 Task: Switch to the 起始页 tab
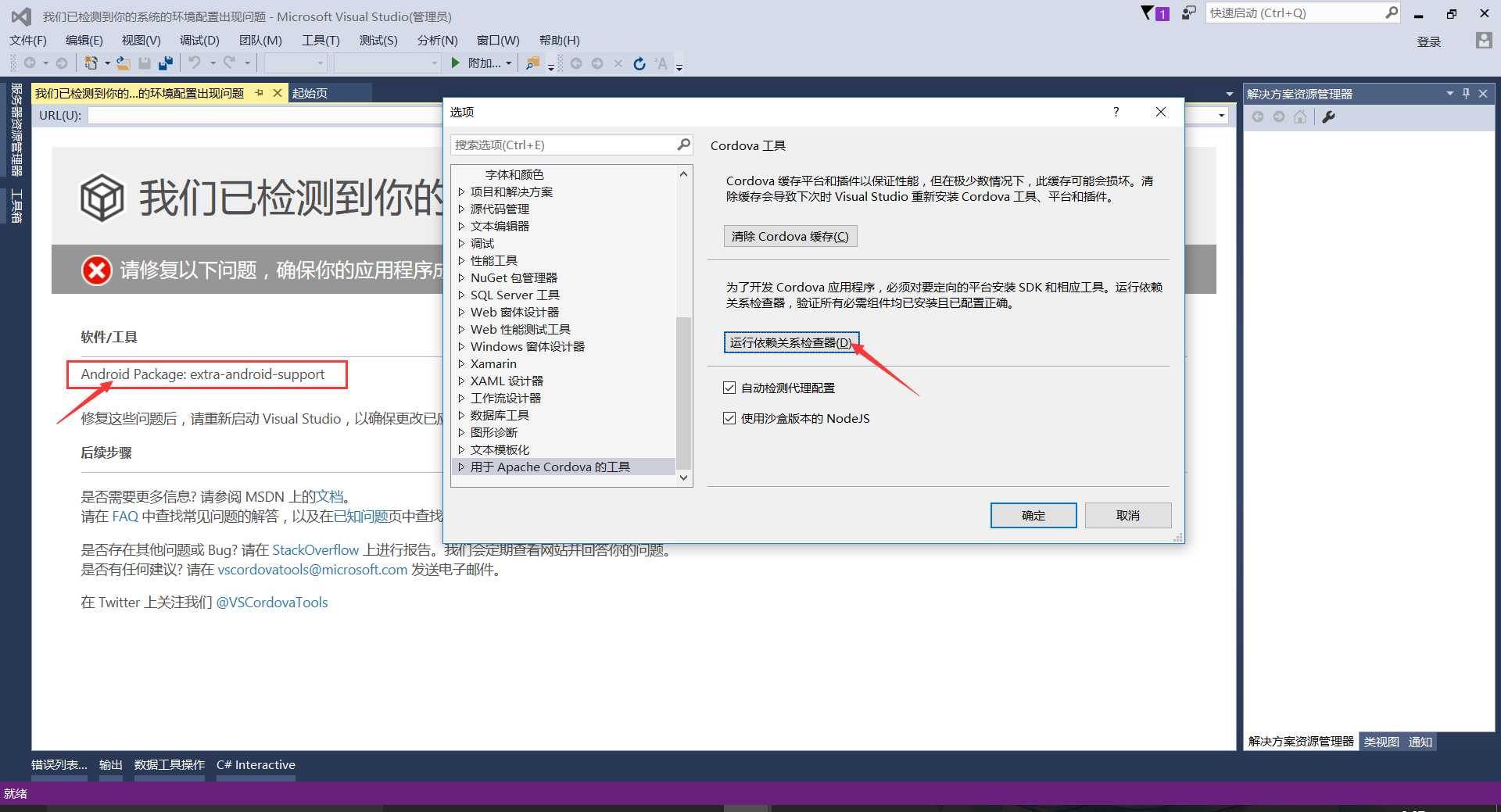[310, 93]
